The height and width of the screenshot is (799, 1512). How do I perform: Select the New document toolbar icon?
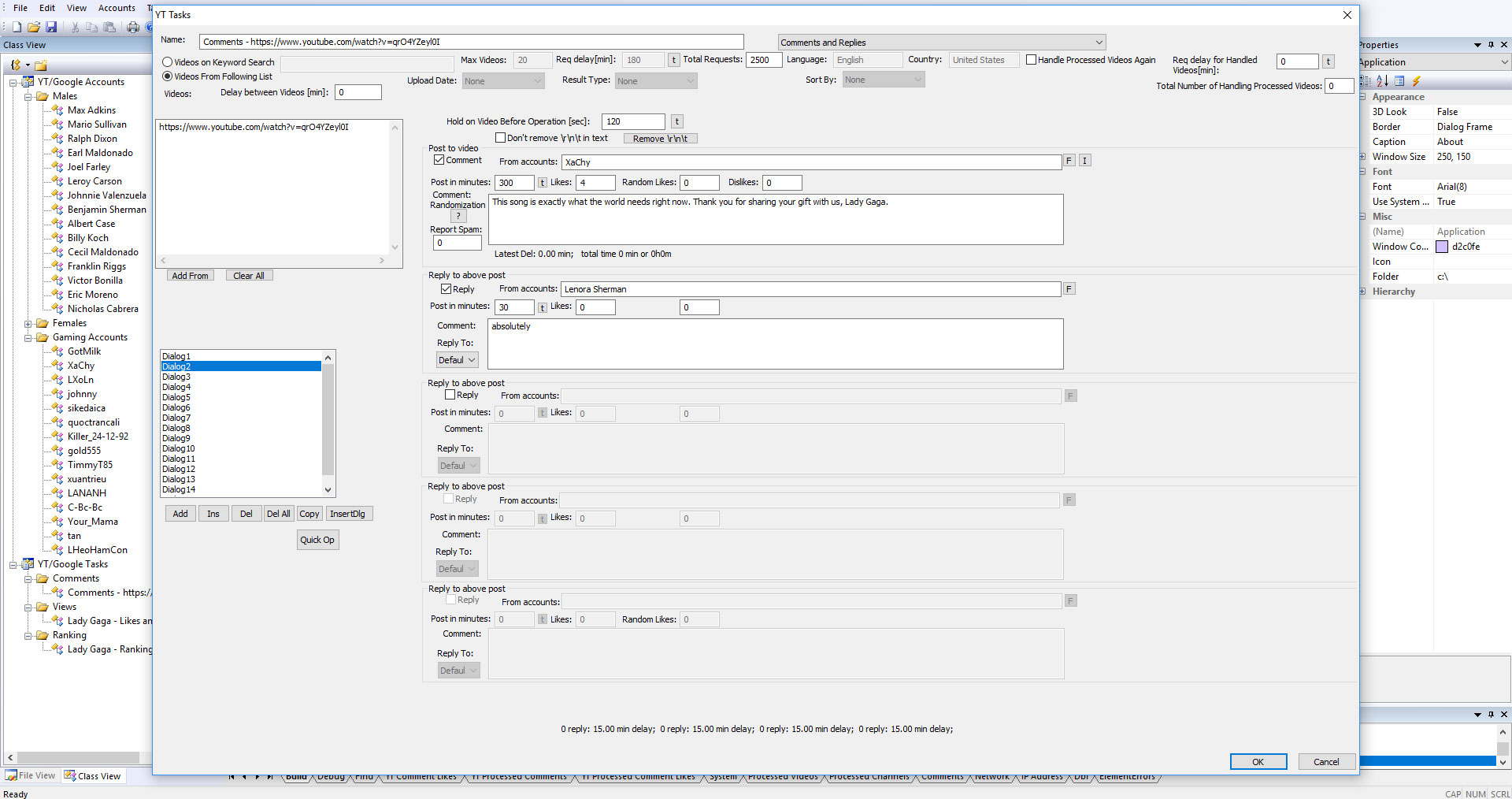17,26
